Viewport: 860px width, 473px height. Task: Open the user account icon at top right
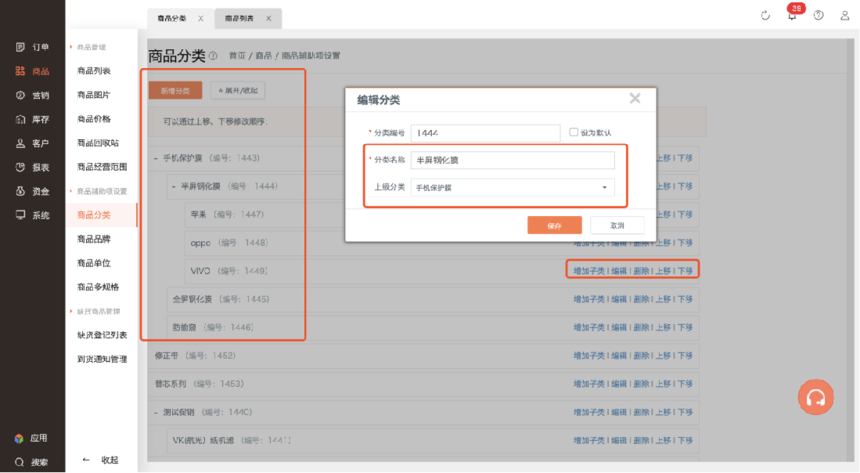845,15
